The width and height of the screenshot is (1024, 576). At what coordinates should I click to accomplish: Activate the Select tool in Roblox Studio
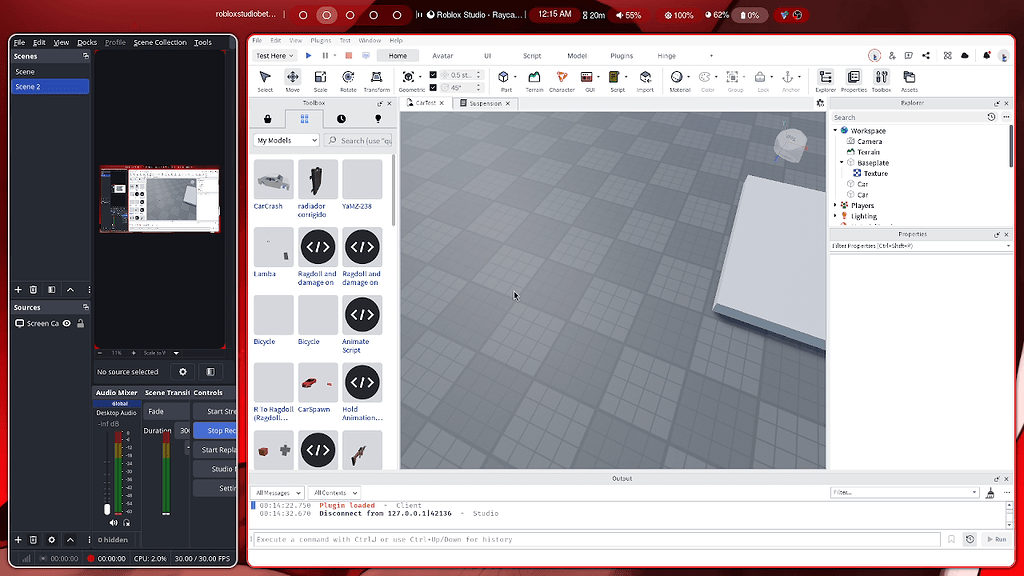[x=264, y=81]
